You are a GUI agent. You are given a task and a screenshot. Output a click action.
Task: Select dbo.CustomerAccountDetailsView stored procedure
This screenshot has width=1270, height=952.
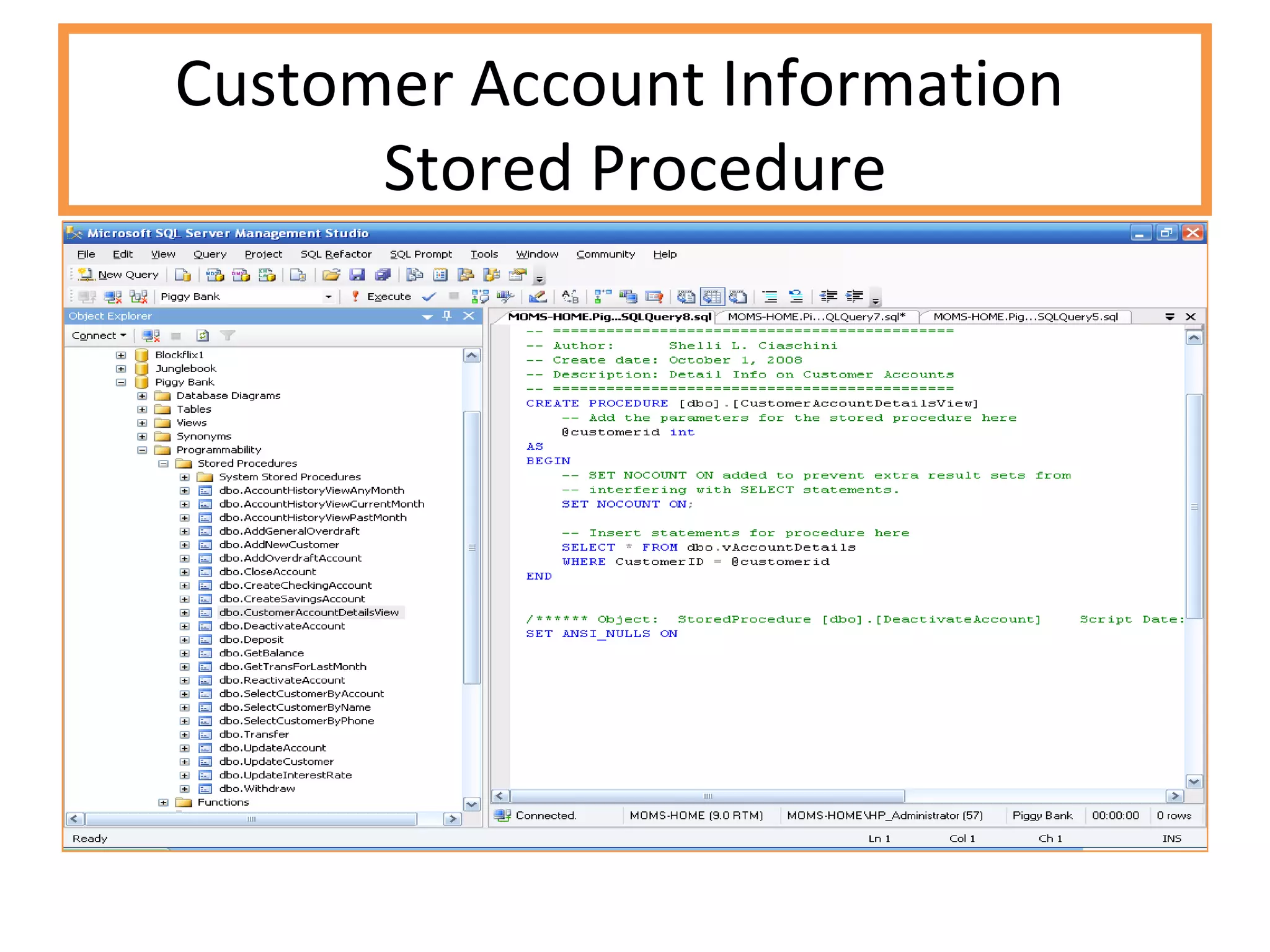click(309, 612)
